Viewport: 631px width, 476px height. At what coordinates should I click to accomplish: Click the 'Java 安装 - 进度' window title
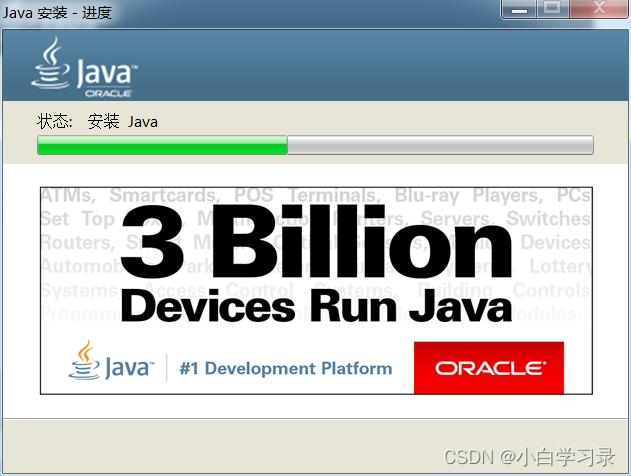click(x=57, y=13)
